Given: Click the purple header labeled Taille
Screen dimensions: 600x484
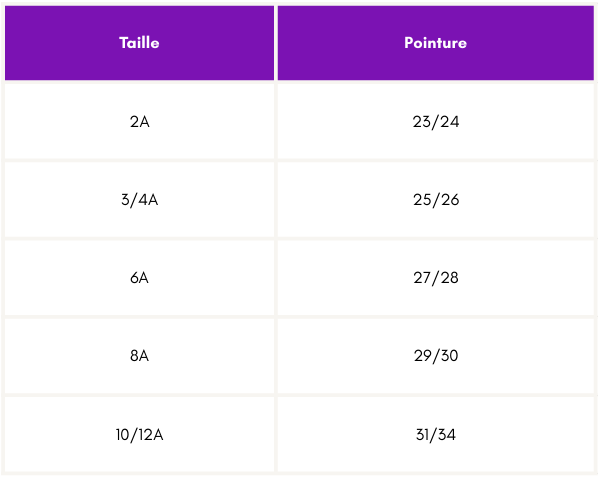Looking at the screenshot, I should (x=139, y=43).
